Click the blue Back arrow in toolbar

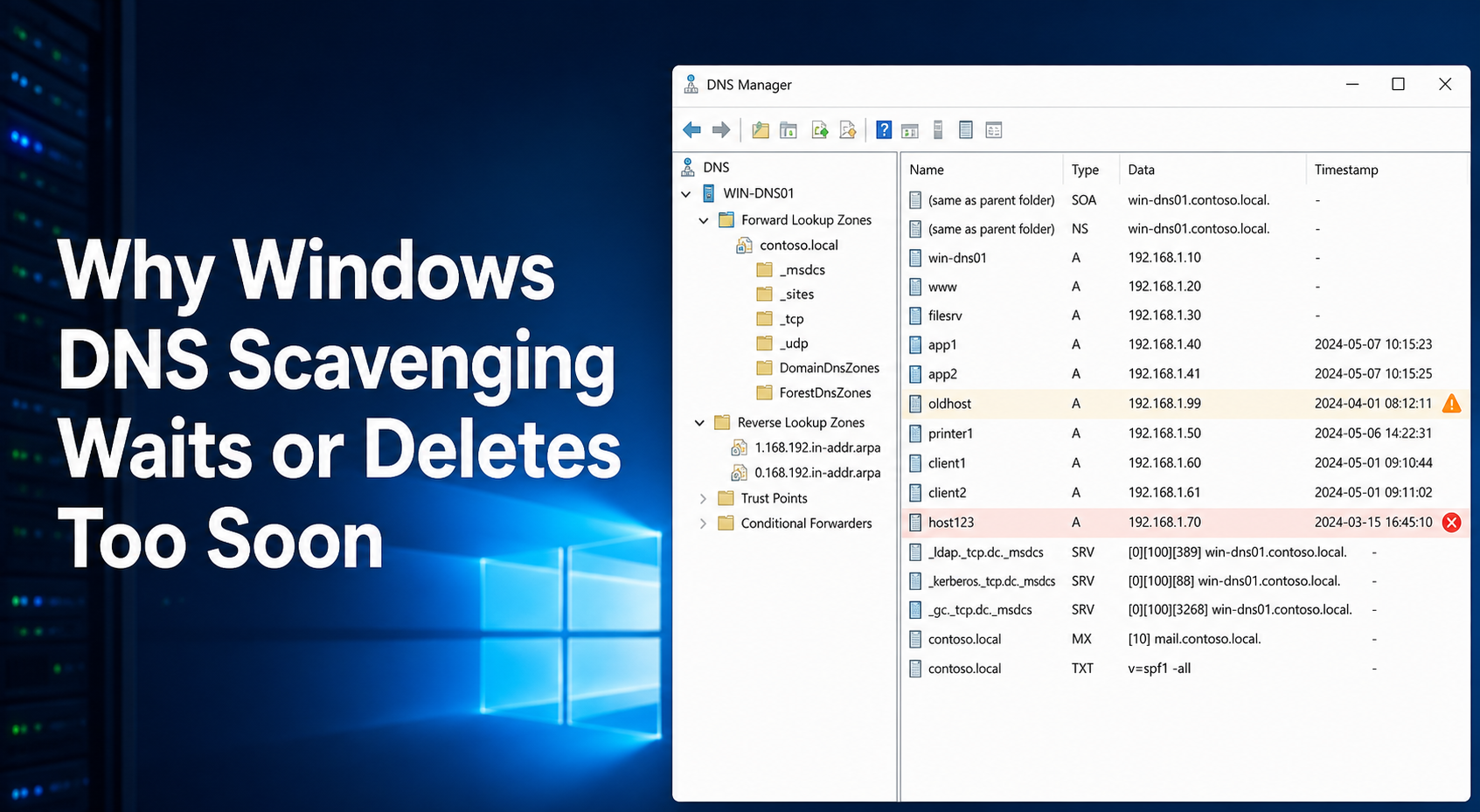point(691,130)
